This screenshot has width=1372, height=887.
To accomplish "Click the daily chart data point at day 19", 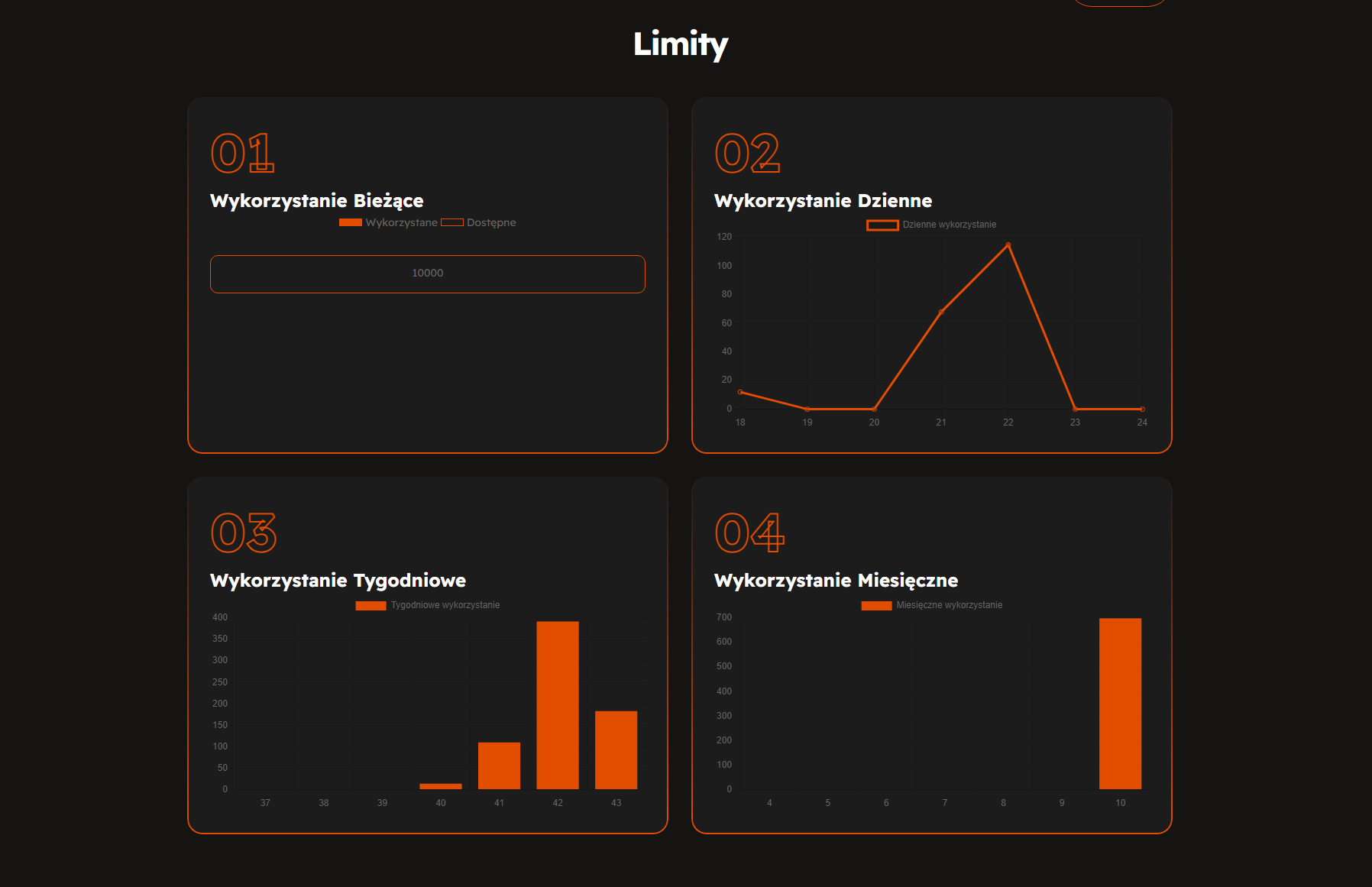I will [x=807, y=409].
